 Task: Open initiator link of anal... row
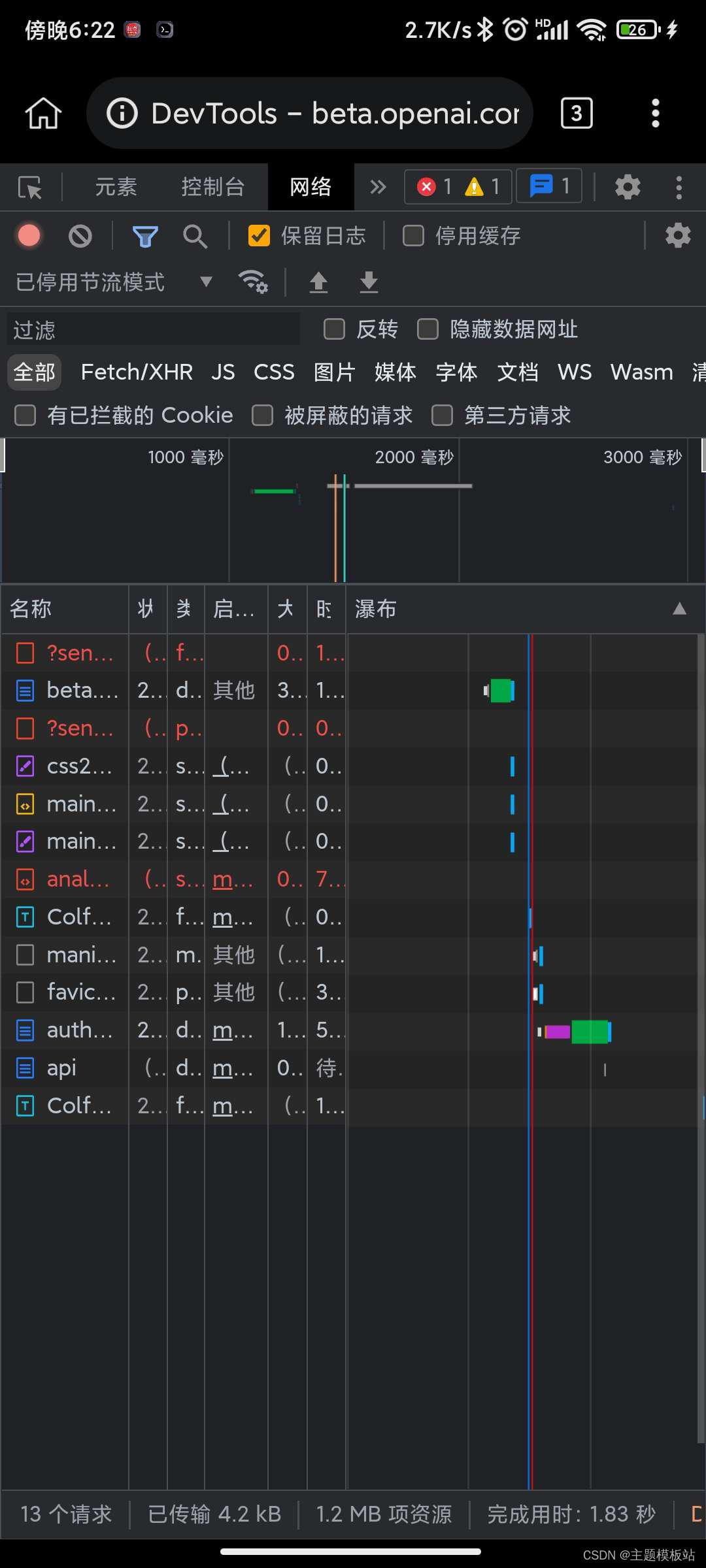pyautogui.click(x=232, y=880)
